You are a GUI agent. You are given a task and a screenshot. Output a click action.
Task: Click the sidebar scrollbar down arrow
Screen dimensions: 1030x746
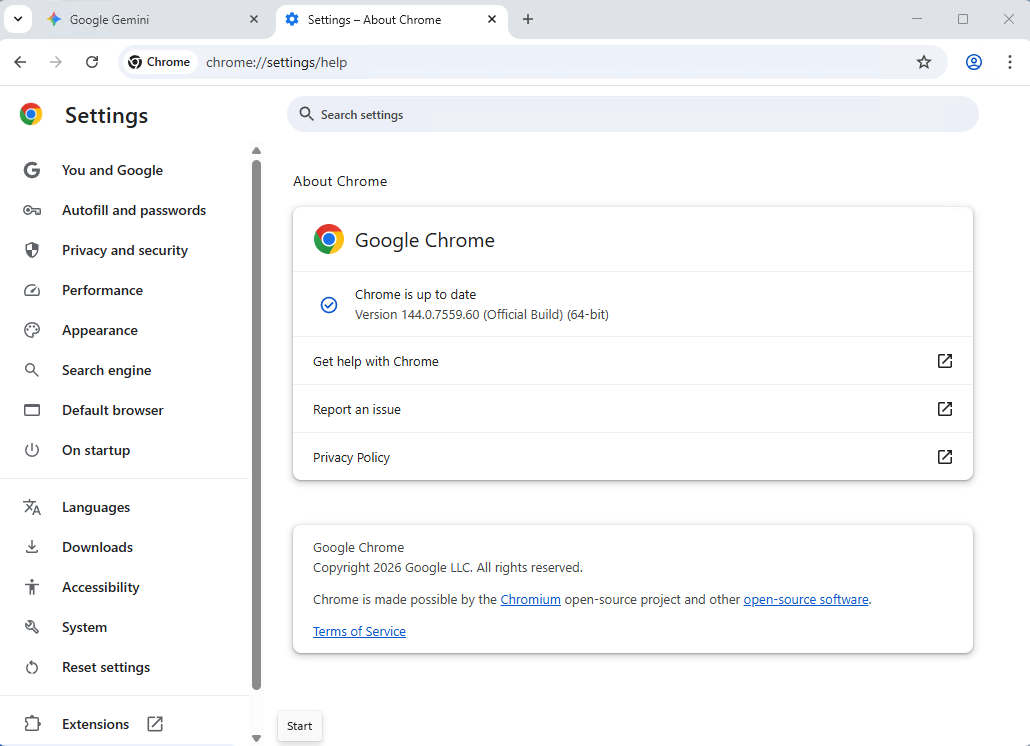pos(256,738)
